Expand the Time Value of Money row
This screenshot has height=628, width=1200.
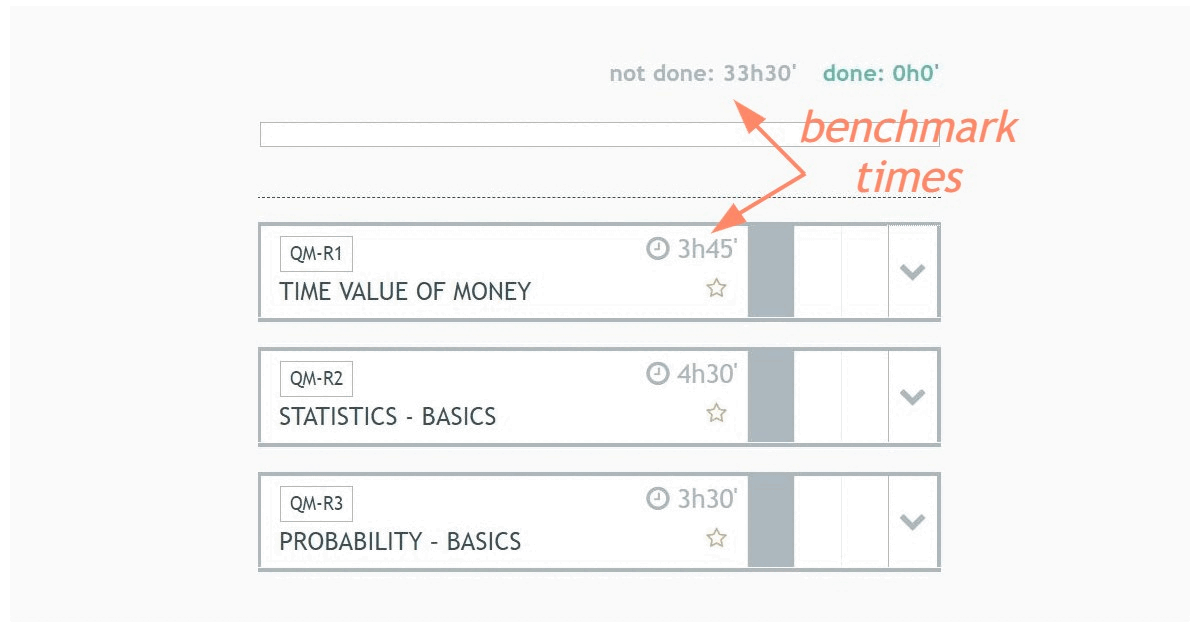click(x=912, y=271)
